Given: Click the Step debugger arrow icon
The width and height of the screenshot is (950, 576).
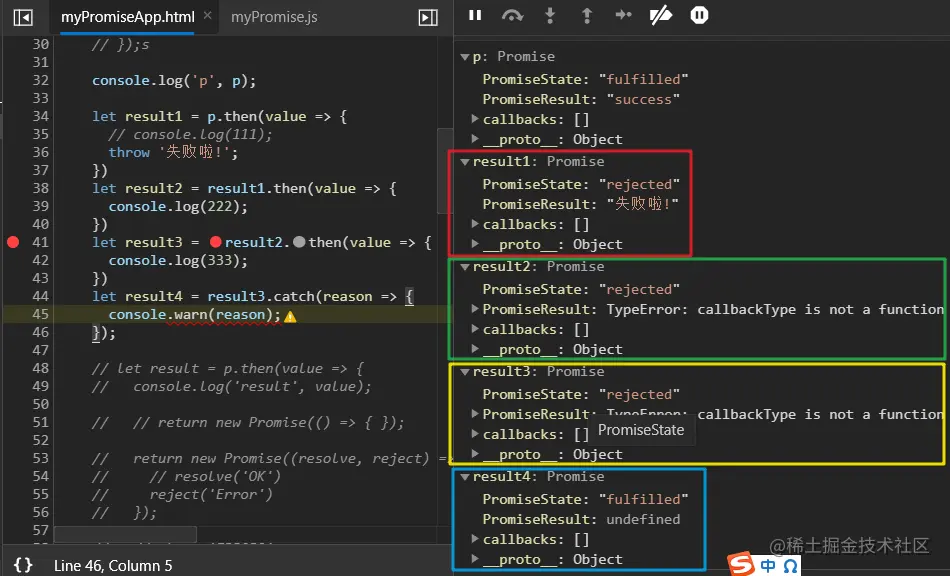Looking at the screenshot, I should (623, 15).
